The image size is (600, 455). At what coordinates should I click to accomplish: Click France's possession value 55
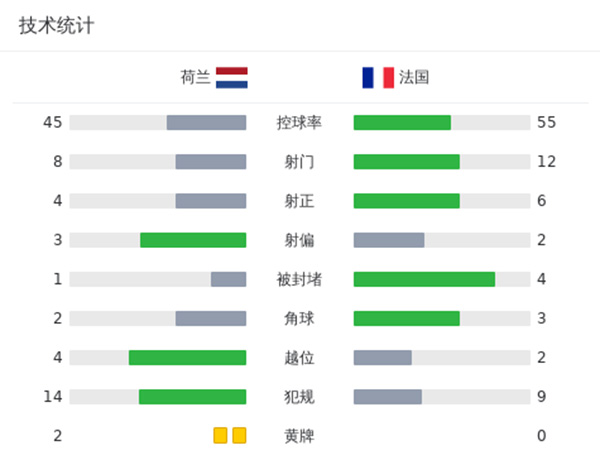click(x=546, y=123)
